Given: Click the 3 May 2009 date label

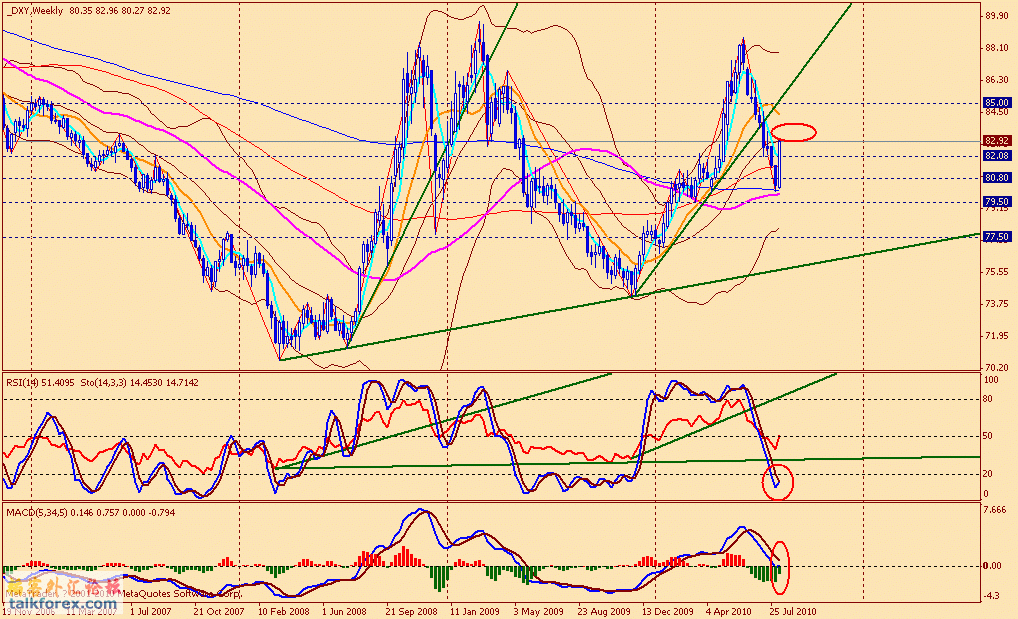Looking at the screenshot, I should [538, 611].
